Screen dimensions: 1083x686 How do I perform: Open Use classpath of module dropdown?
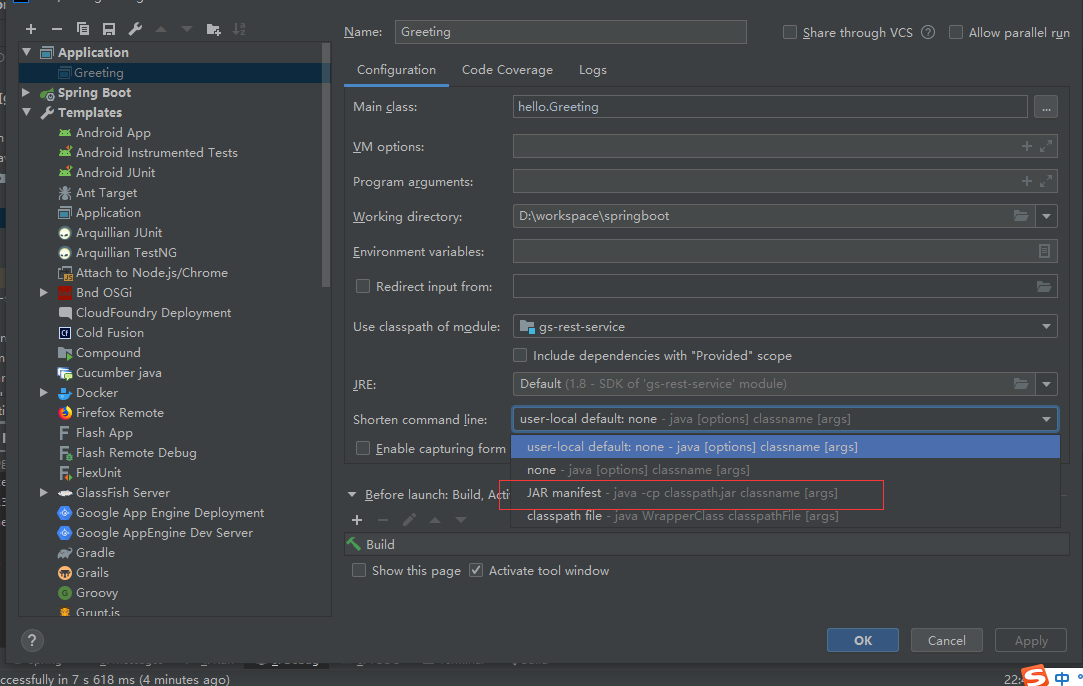1046,327
